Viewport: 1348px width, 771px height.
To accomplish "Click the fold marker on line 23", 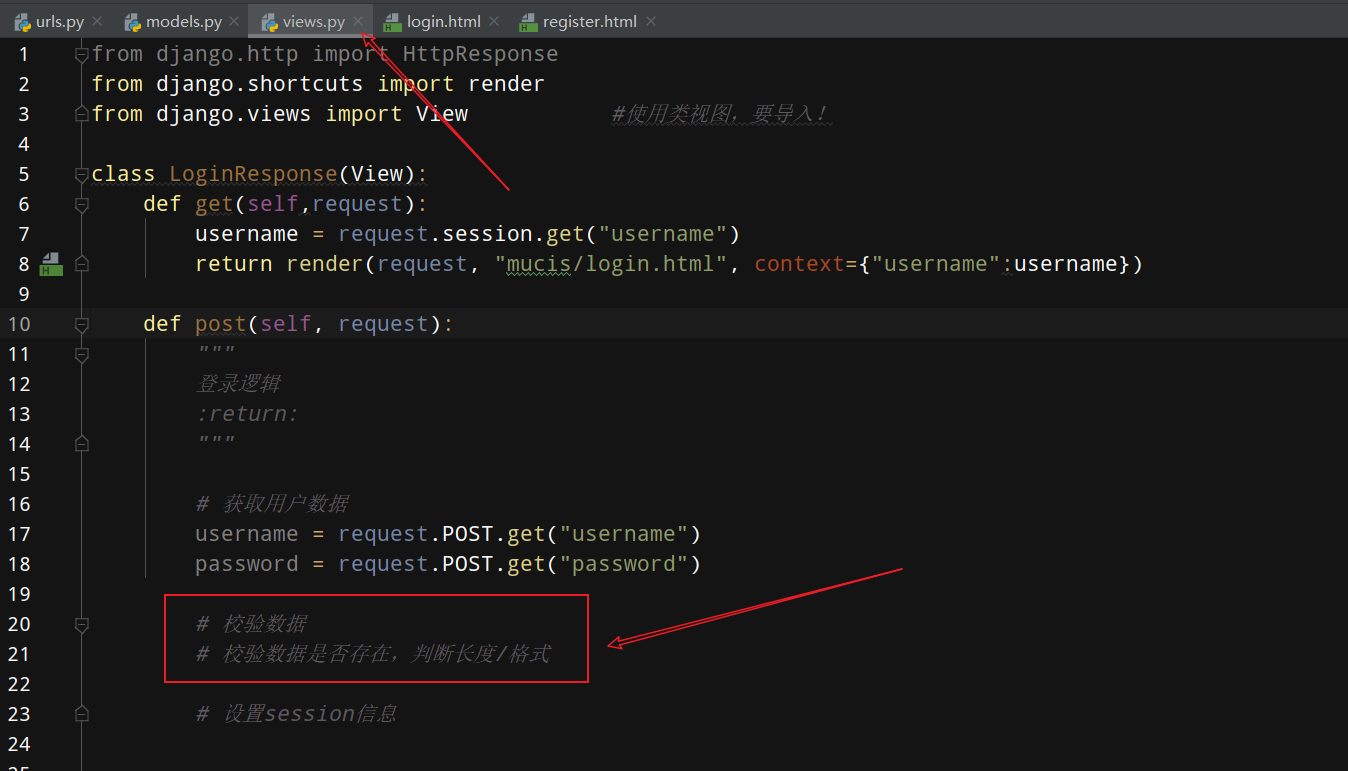I will [x=82, y=714].
